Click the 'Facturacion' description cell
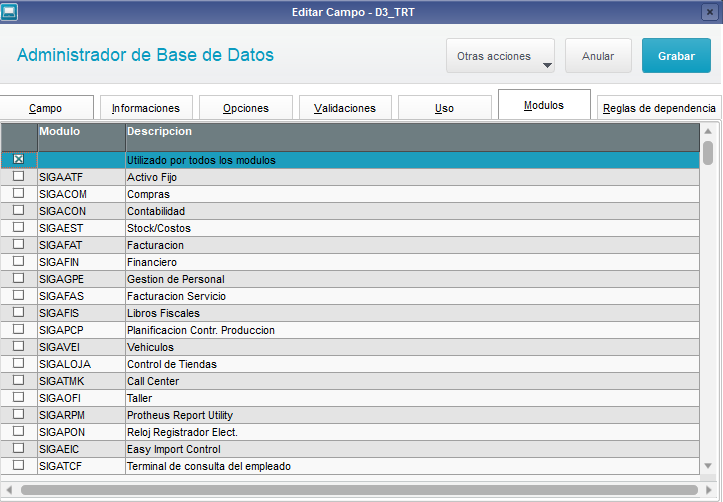This screenshot has width=723, height=502. click(x=413, y=245)
